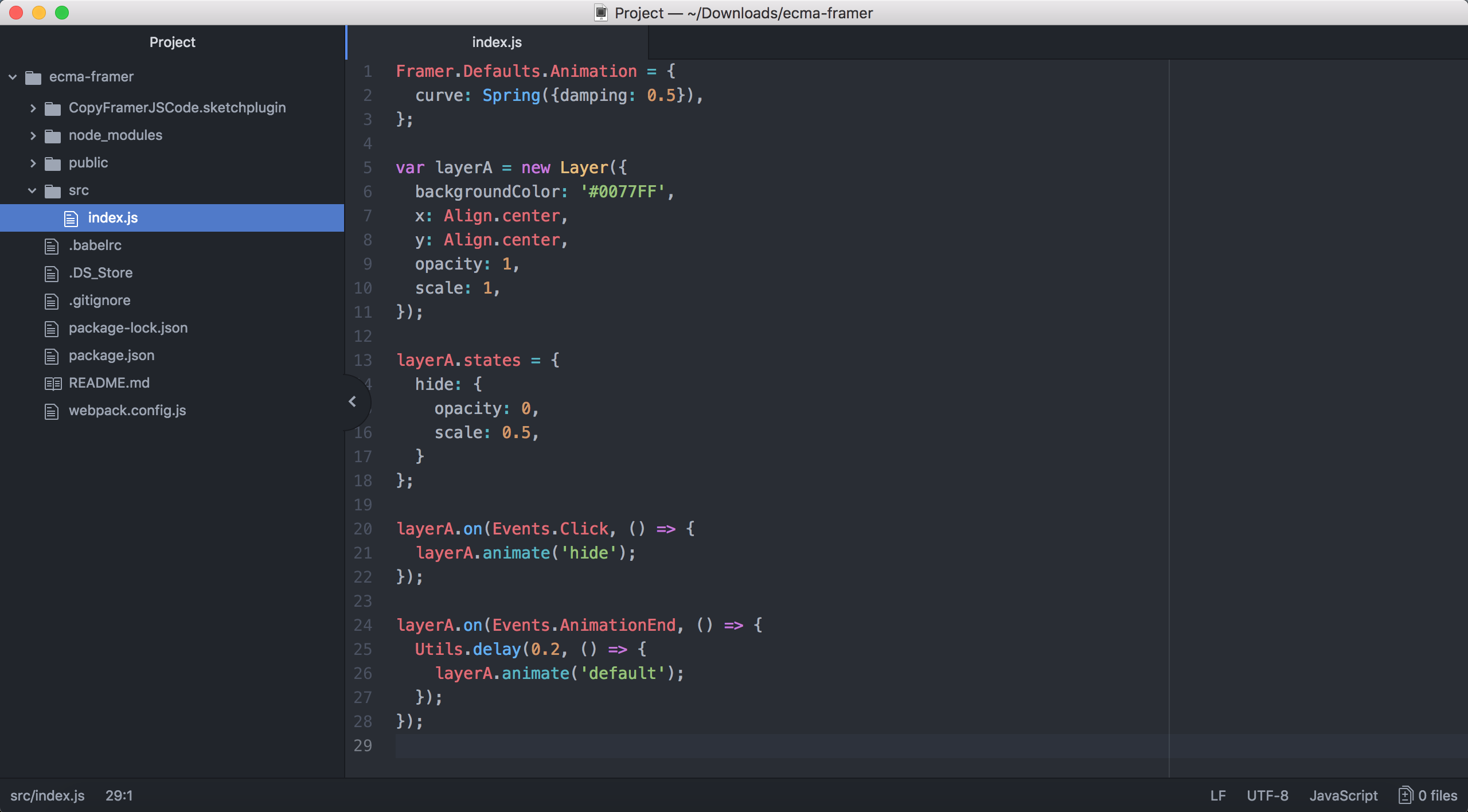Click the 'default' string on line 26
The image size is (1468, 812).
[623, 673]
